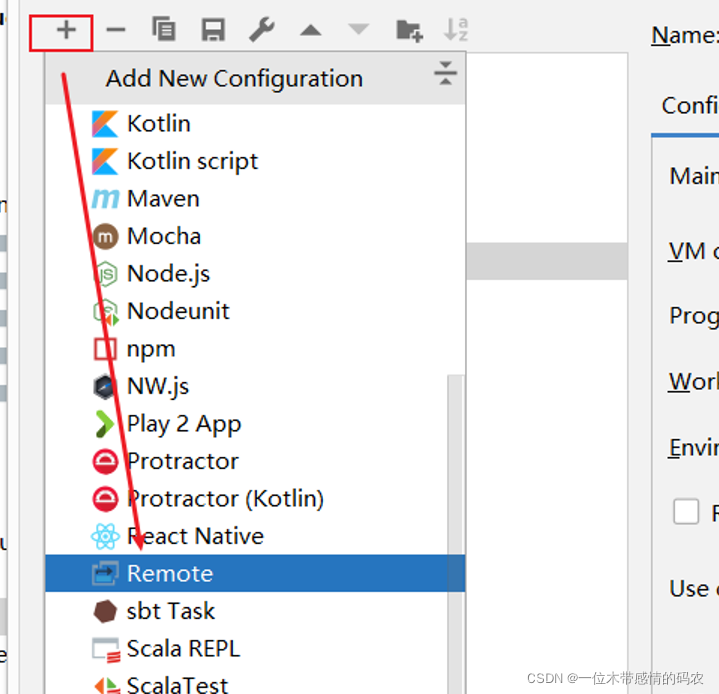Choose React Native configuration type
The height and width of the screenshot is (694, 719).
click(x=195, y=536)
